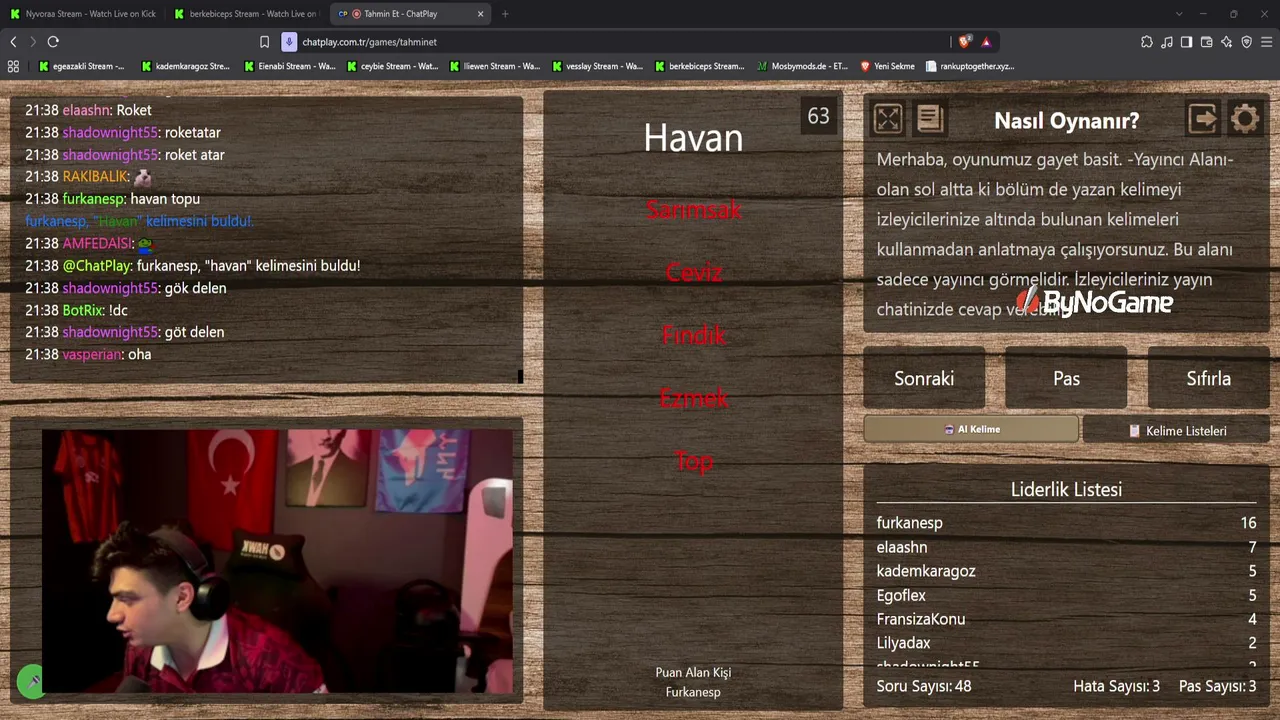The image size is (1280, 720).
Task: Click the "Hata Sayısı: 3" counter
Action: point(1116,686)
